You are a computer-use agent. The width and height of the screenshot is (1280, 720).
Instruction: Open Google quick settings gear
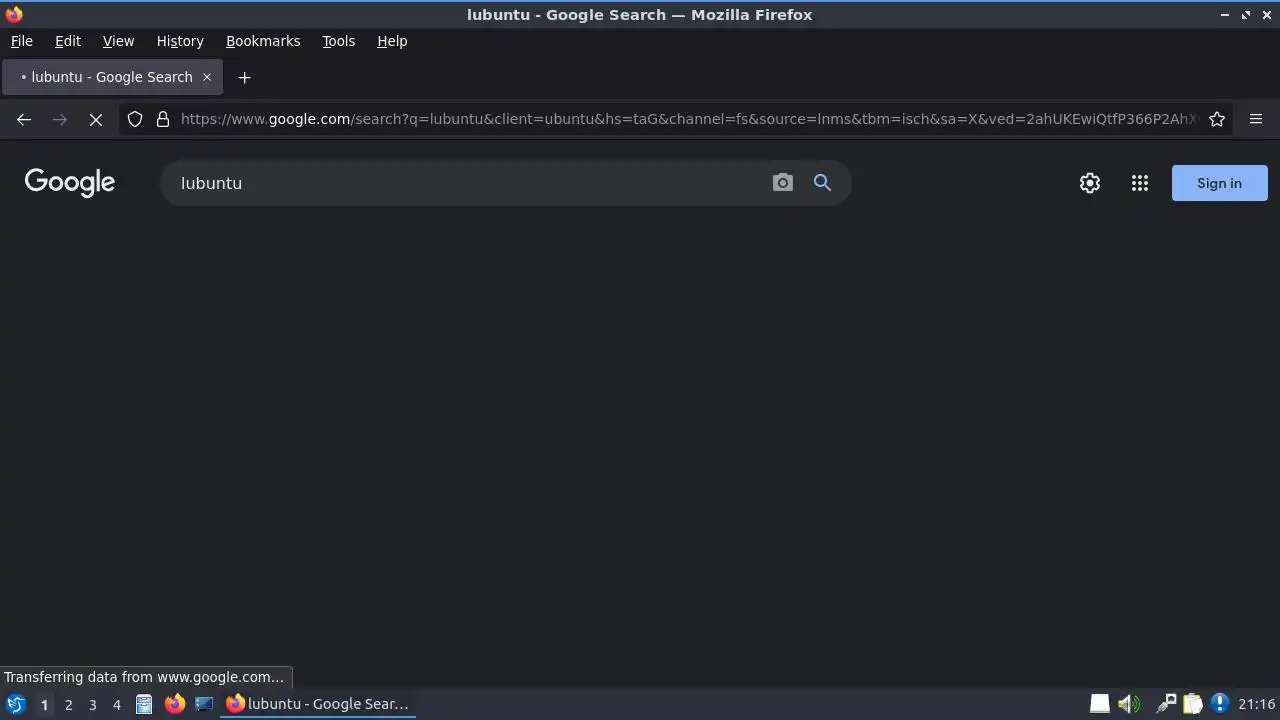click(1090, 183)
